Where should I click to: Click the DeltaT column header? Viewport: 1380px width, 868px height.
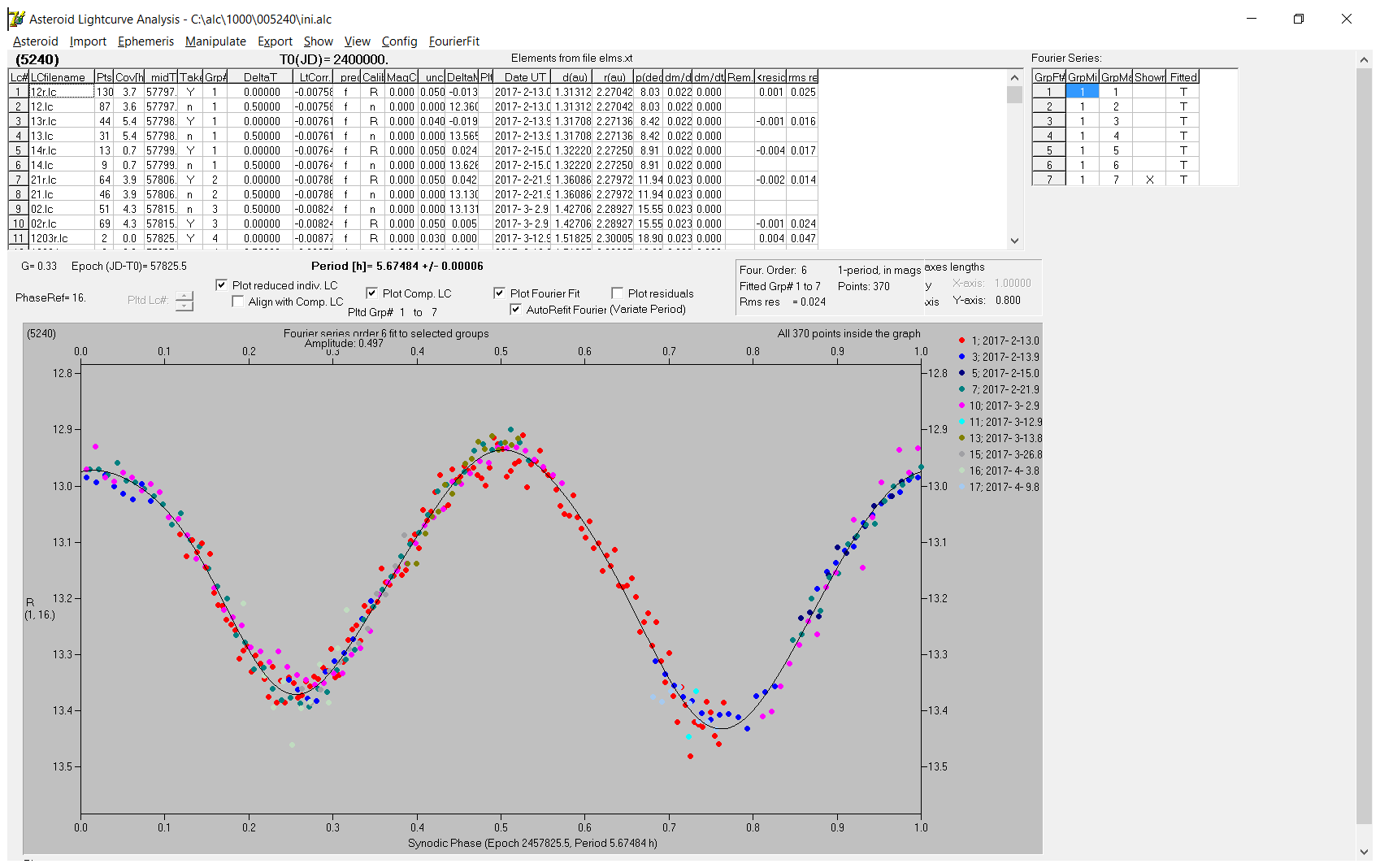tap(260, 77)
